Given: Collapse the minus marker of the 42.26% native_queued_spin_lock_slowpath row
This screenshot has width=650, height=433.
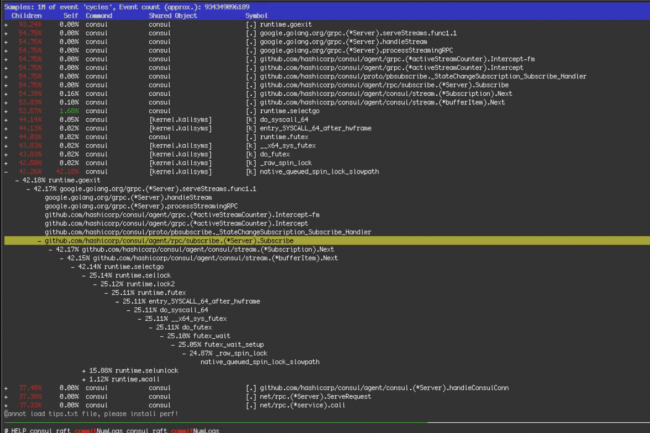Looking at the screenshot, I should [6, 172].
